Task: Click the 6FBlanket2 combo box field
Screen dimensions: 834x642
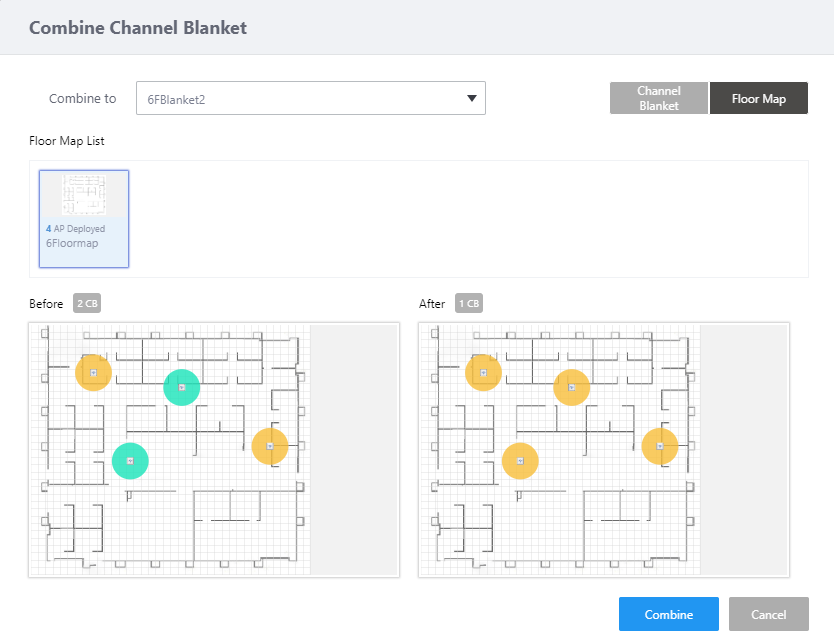Action: point(300,99)
